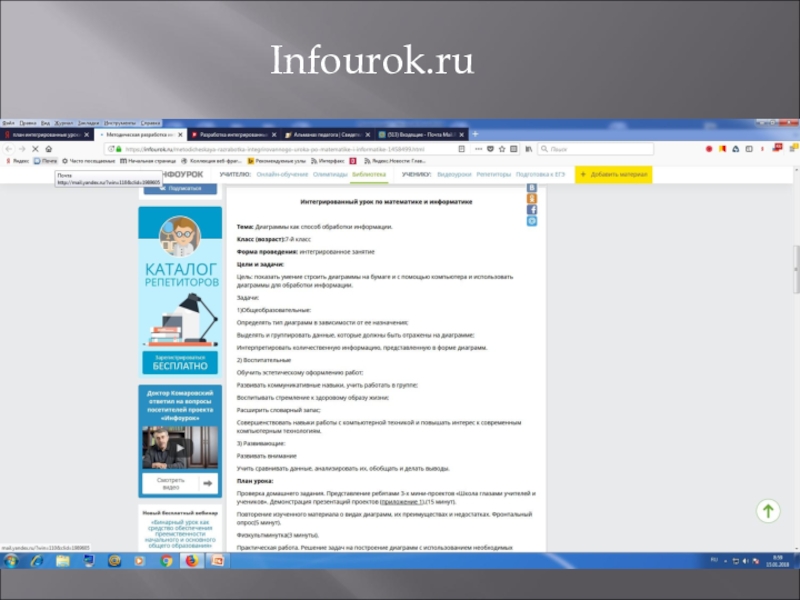Viewport: 800px width, 600px height.
Task: Click yellow Добавить материал button
Action: point(613,174)
